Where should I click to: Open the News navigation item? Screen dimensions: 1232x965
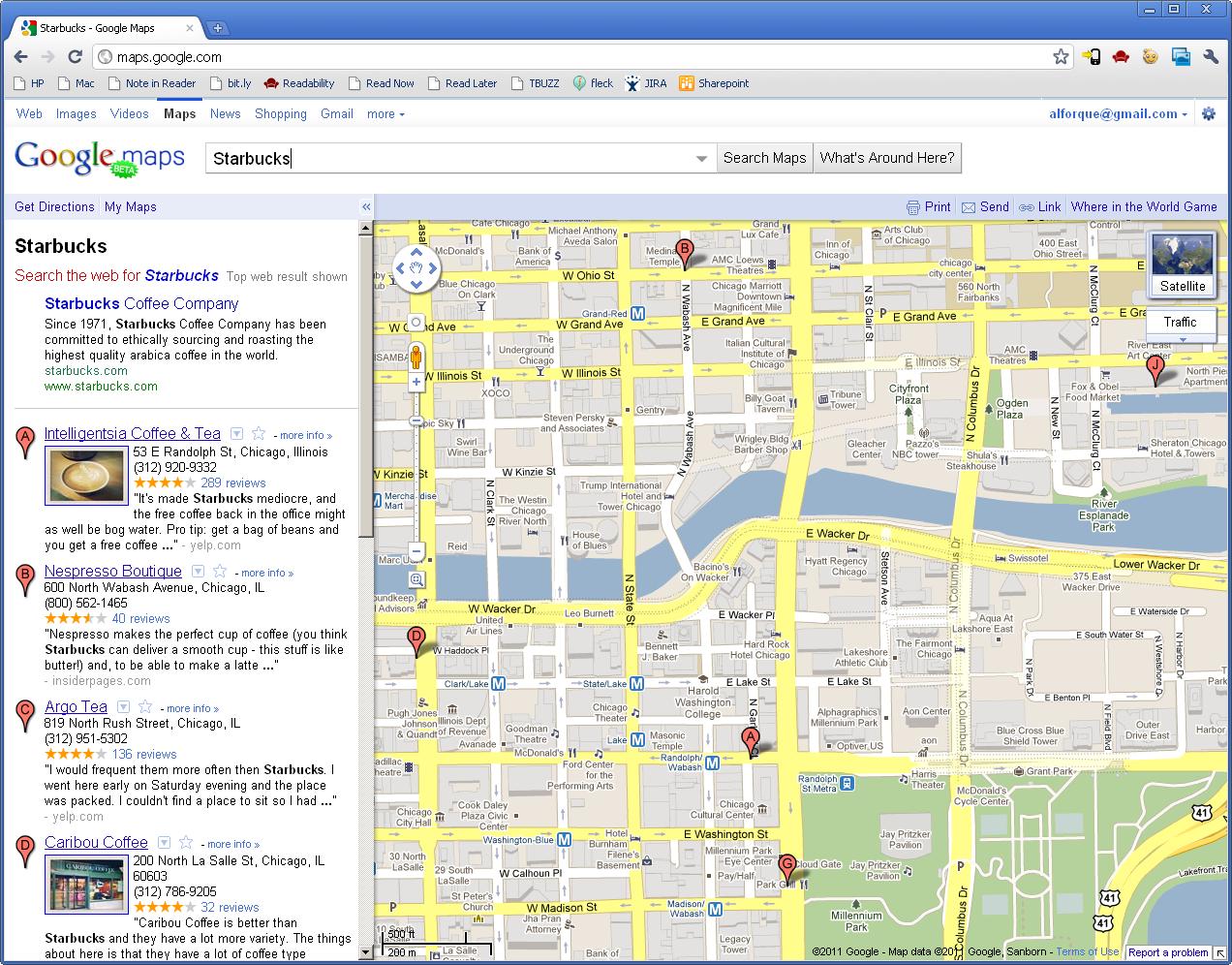pyautogui.click(x=225, y=113)
